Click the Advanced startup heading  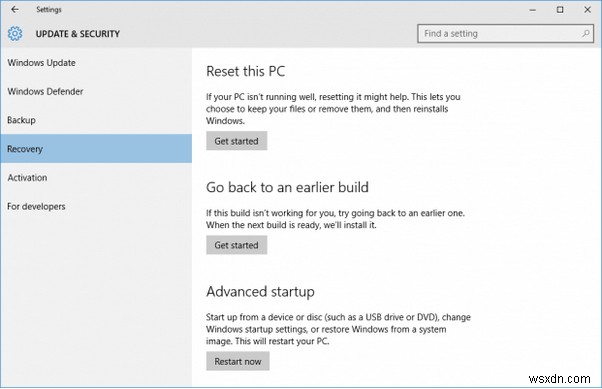(260, 292)
